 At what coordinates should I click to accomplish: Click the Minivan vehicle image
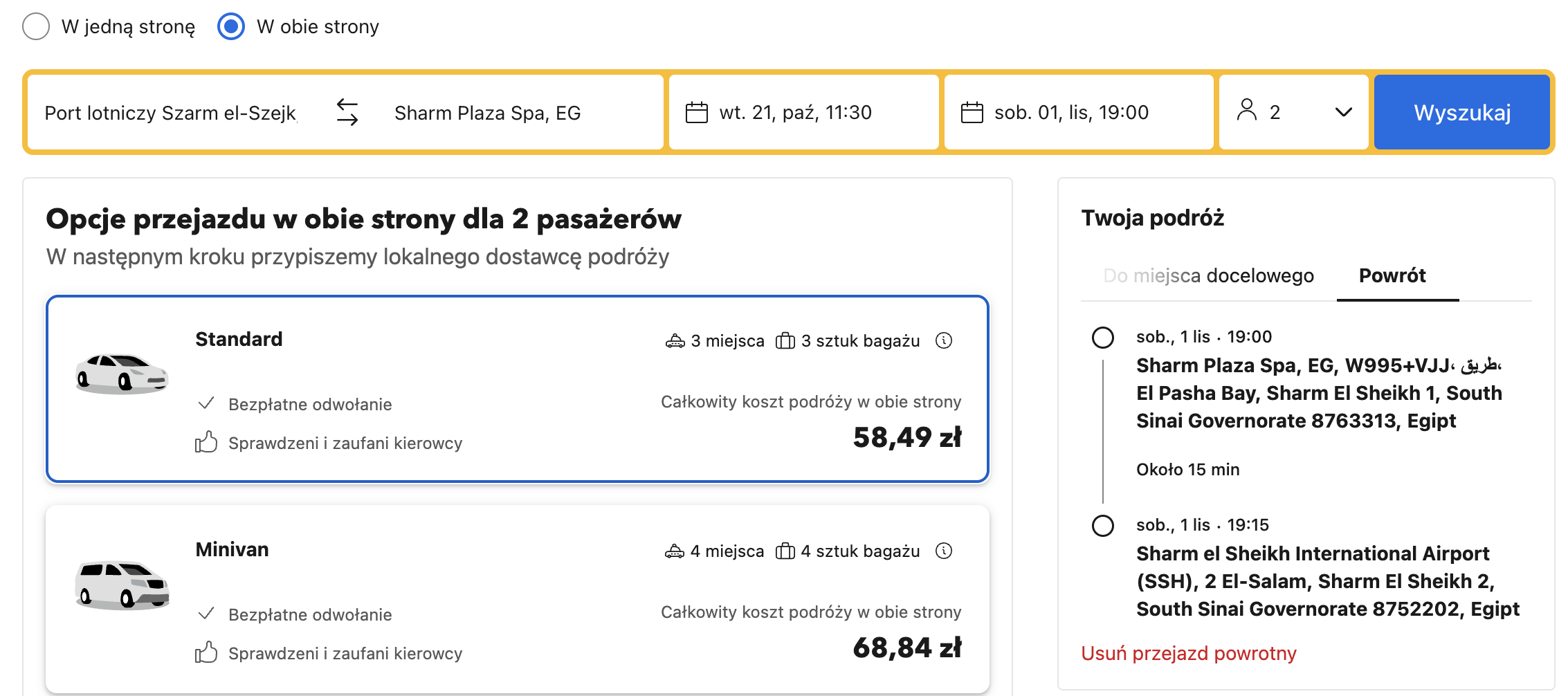pyautogui.click(x=122, y=585)
